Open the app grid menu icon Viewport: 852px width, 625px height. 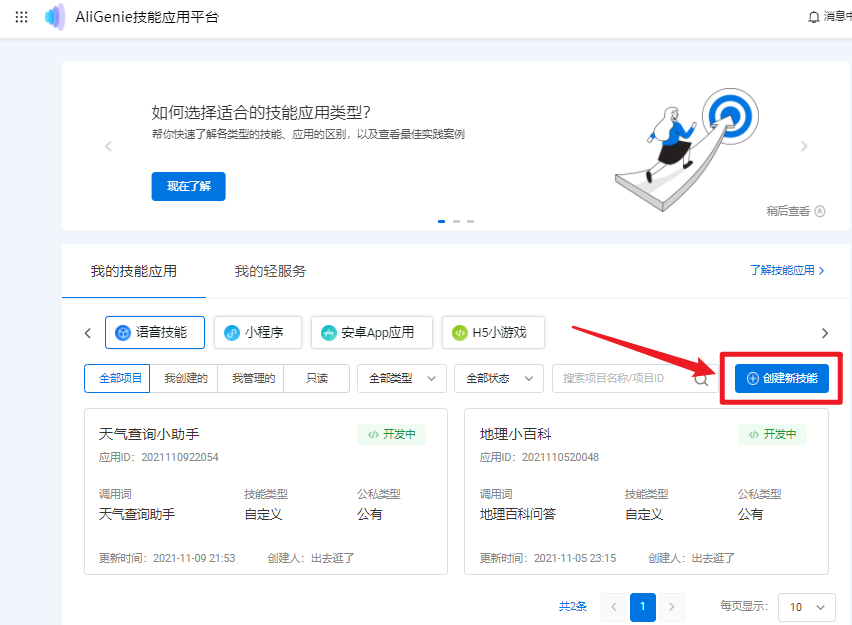click(21, 17)
